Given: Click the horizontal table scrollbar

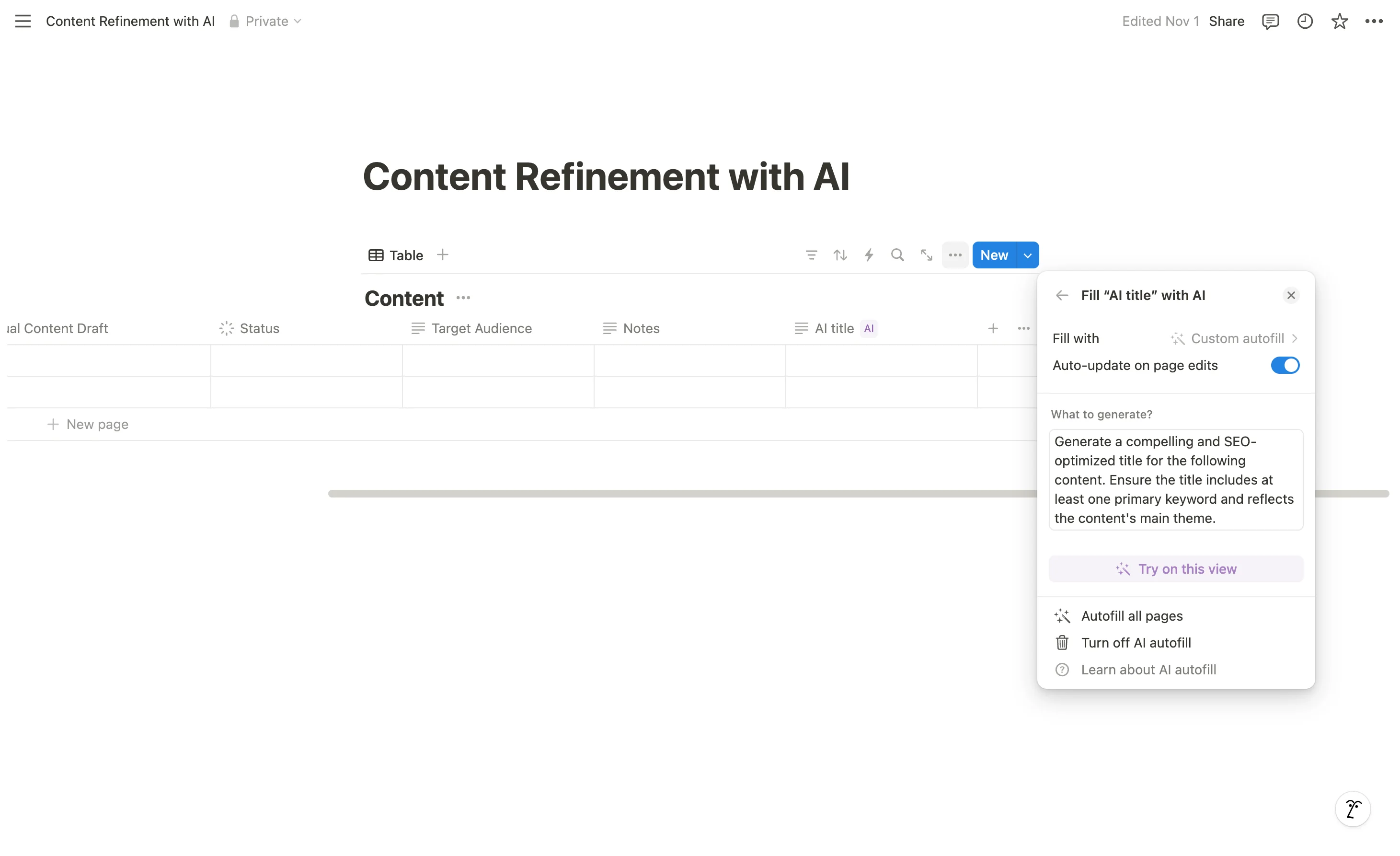Looking at the screenshot, I should tap(682, 493).
